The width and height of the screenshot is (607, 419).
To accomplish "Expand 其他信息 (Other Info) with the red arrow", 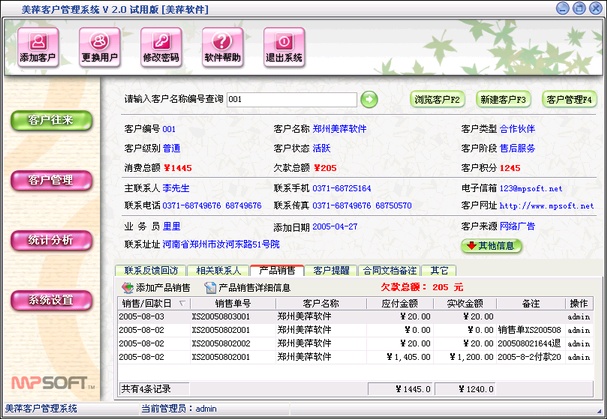I will pyautogui.click(x=493, y=245).
